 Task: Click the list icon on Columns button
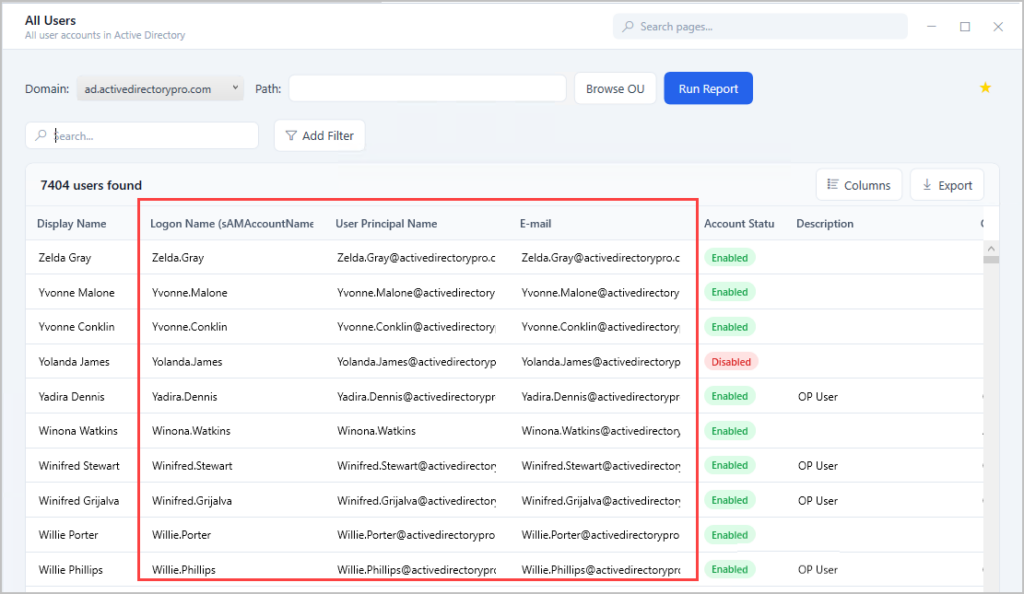[833, 184]
